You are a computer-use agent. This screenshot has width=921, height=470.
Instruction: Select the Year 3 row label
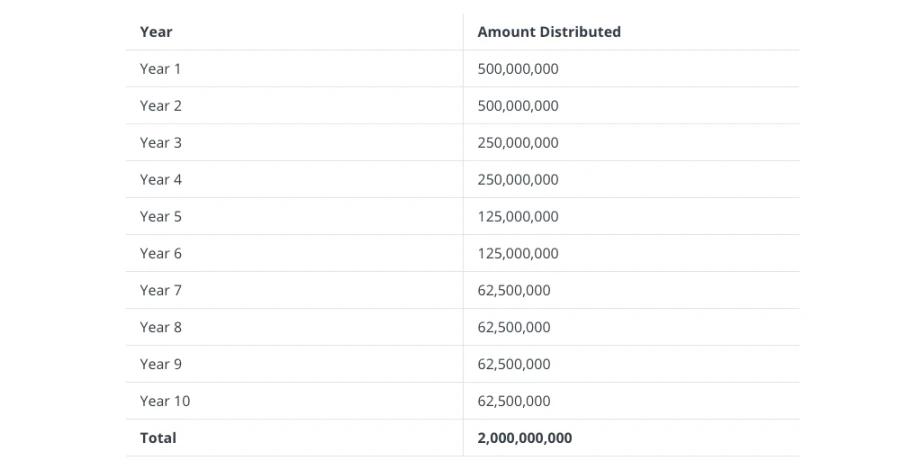161,143
